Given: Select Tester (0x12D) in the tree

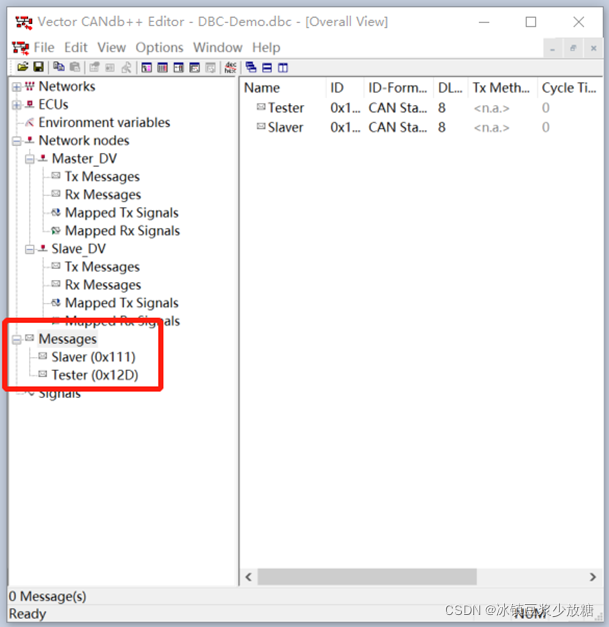Looking at the screenshot, I should click(x=95, y=375).
